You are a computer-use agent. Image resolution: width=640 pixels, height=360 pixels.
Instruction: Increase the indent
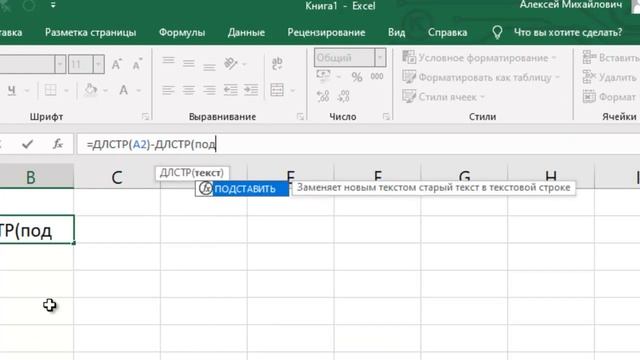point(251,90)
